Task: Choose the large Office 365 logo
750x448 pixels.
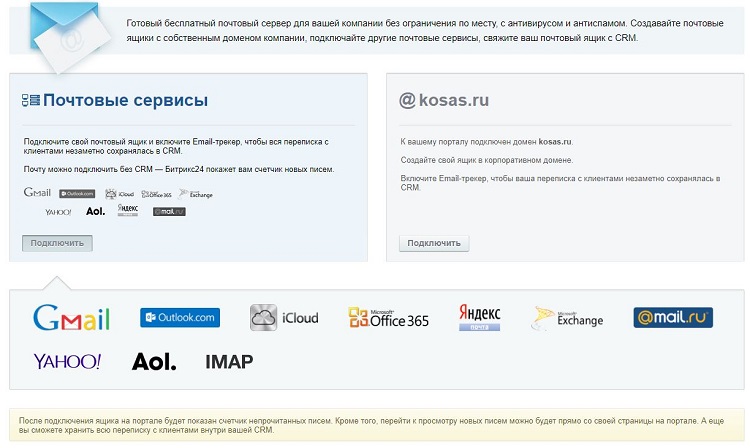Action: tap(388, 318)
